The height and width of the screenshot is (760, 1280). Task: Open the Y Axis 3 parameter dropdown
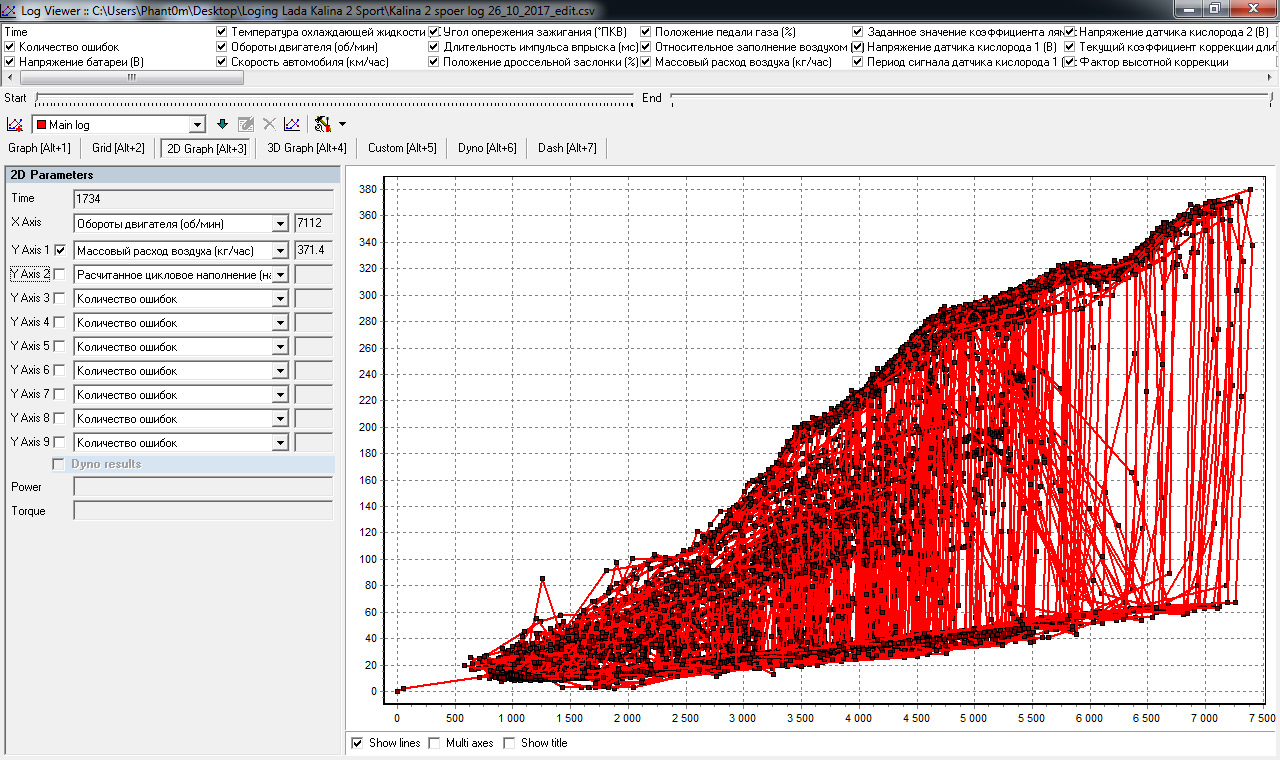279,299
